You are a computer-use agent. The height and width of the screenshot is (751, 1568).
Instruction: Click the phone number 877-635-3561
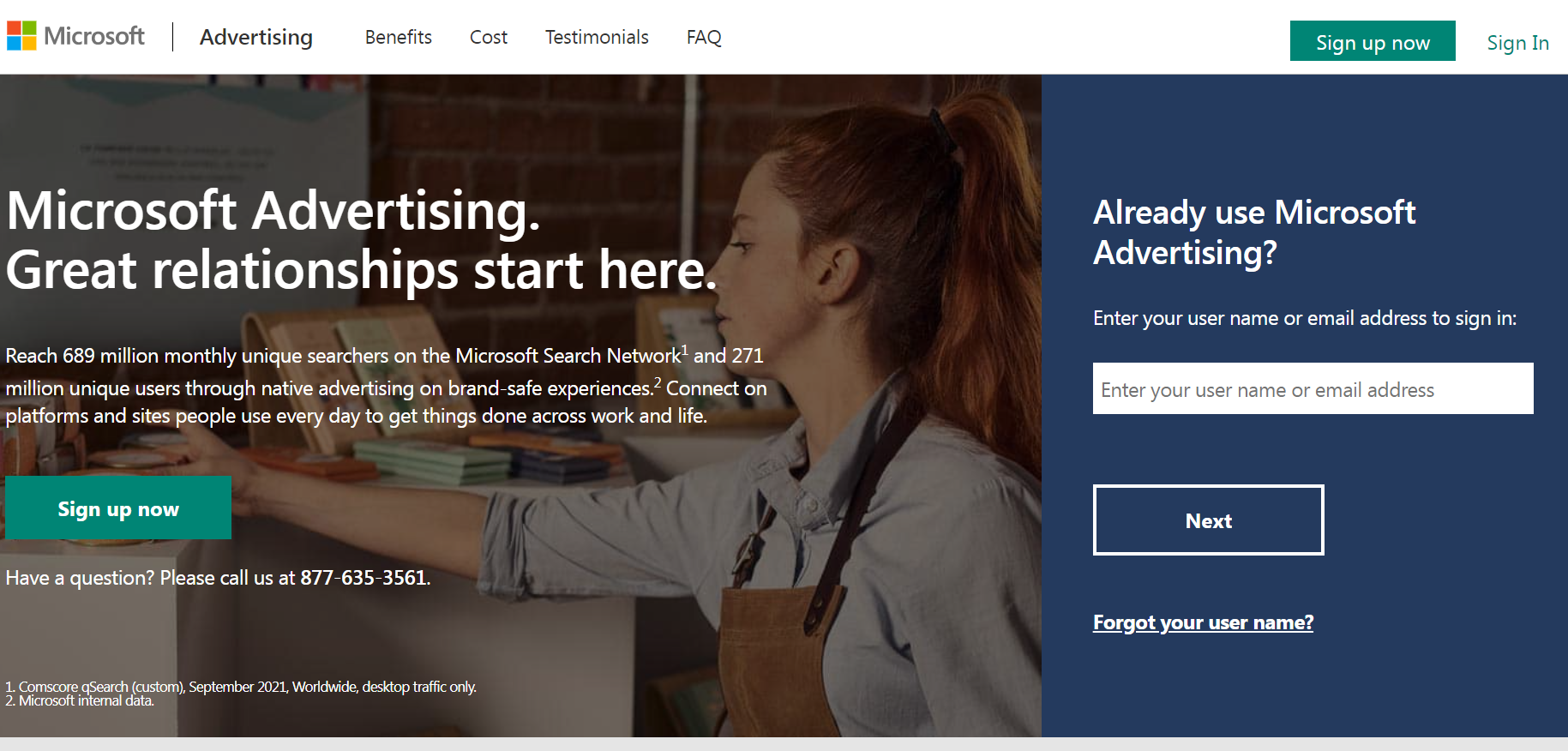coord(363,578)
